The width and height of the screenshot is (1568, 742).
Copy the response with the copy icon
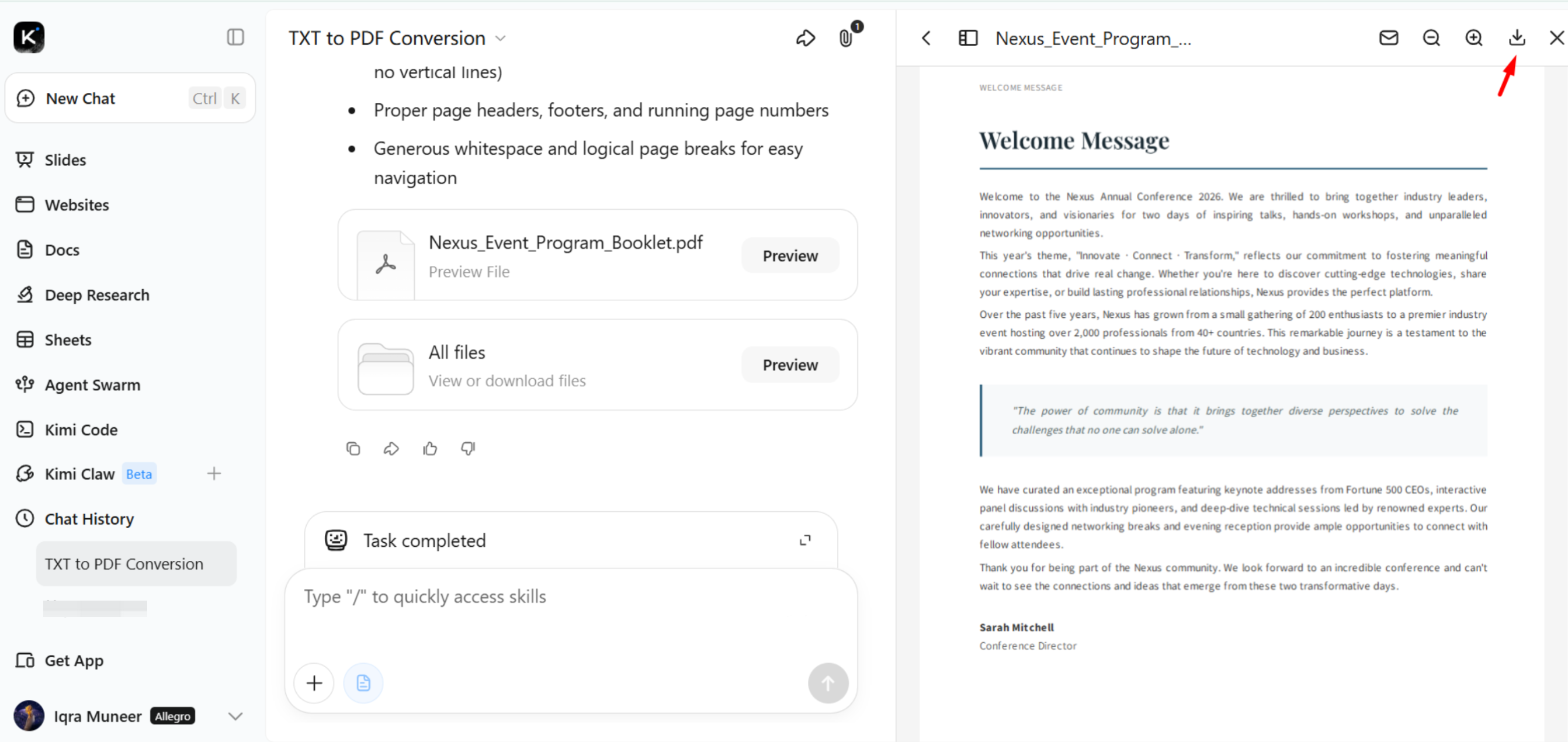[353, 449]
